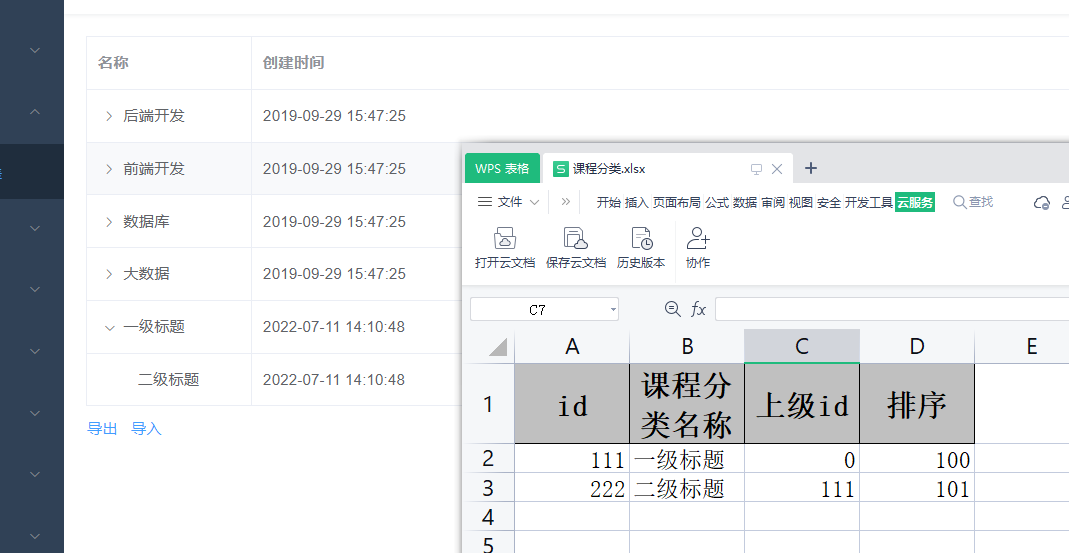Select column D header
The width and height of the screenshot is (1069, 553).
click(917, 346)
